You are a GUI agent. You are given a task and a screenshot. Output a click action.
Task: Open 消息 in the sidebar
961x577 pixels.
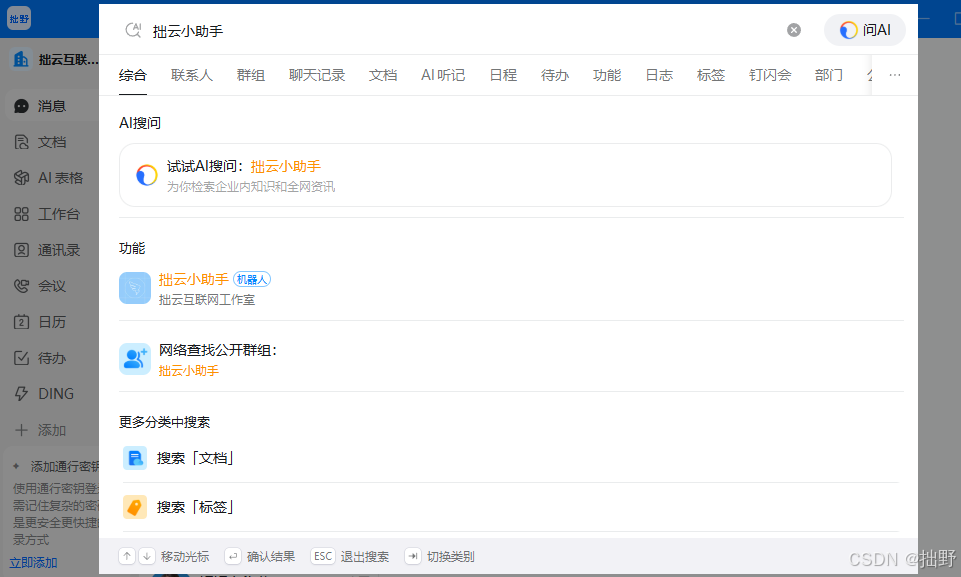[51, 106]
